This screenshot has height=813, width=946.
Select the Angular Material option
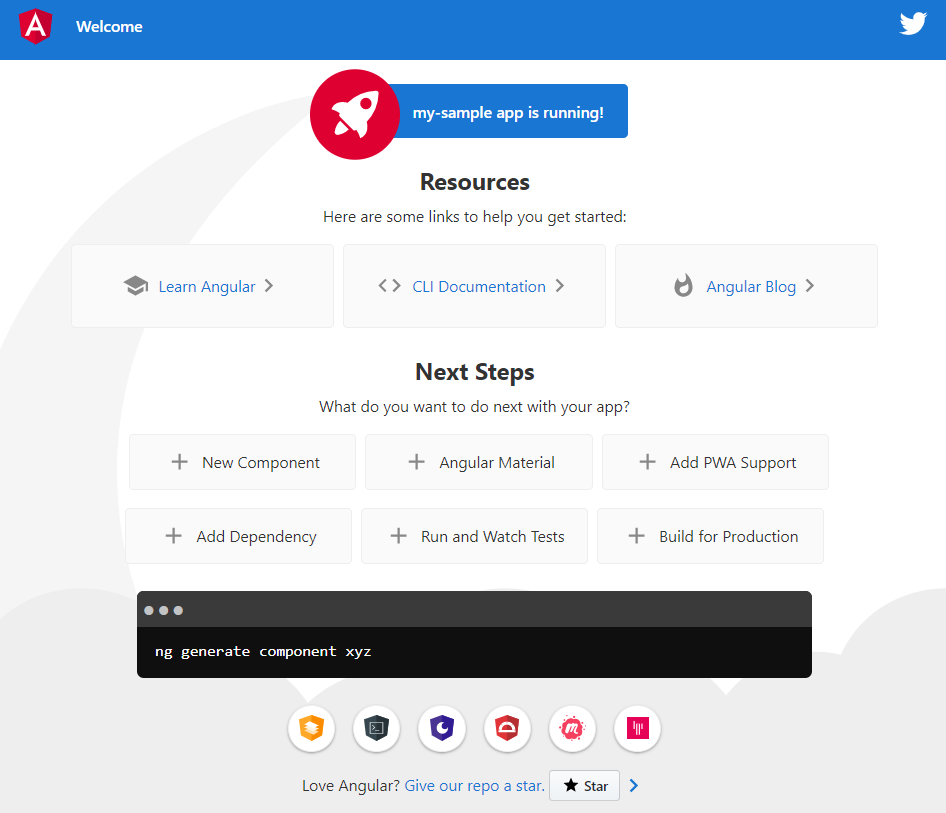478,462
